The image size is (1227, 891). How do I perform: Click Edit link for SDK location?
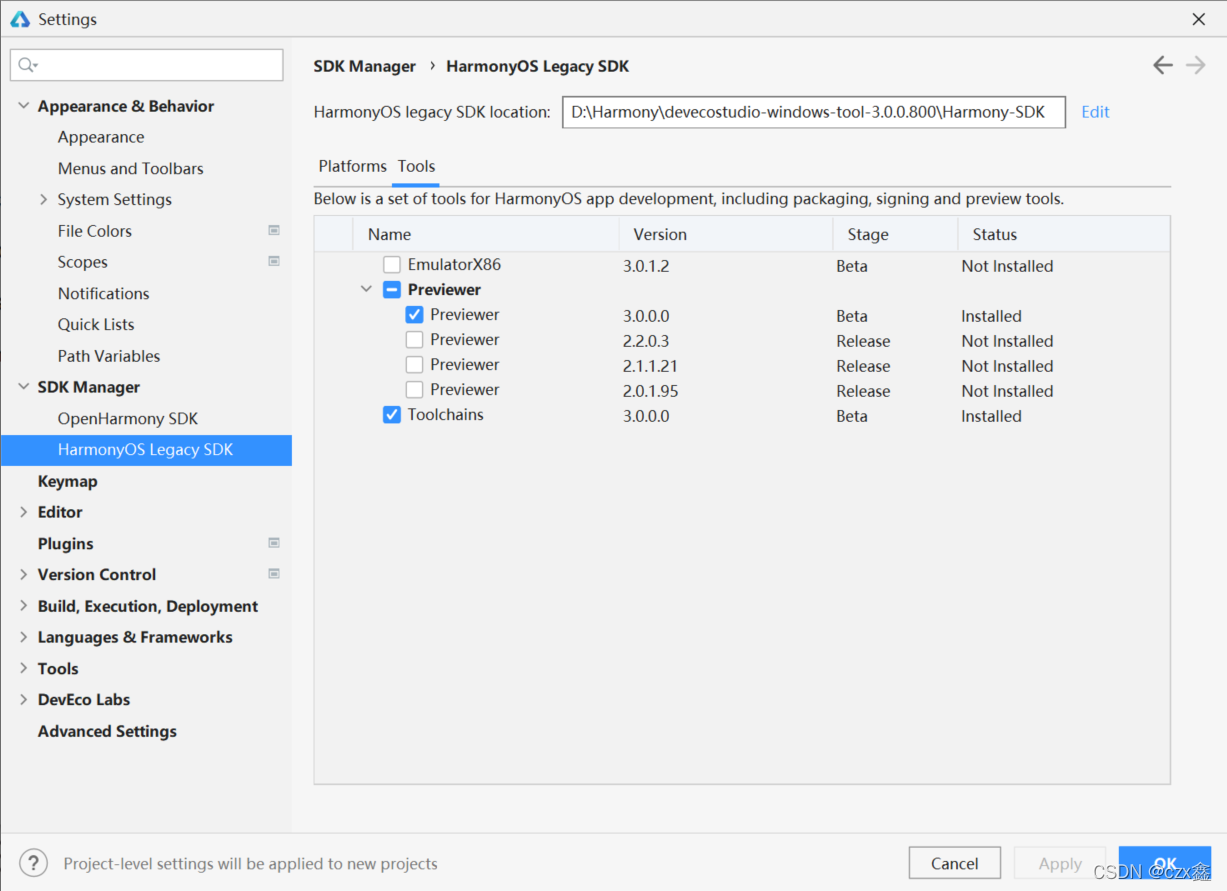1095,112
